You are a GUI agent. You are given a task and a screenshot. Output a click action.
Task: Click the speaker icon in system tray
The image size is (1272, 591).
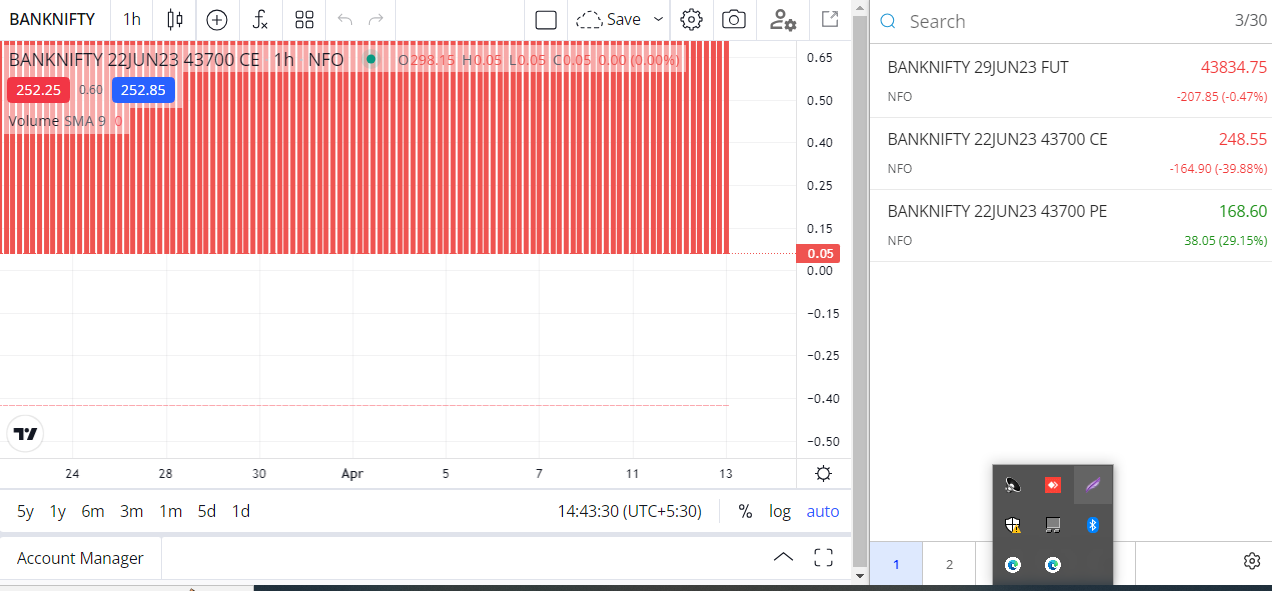tap(1013, 485)
